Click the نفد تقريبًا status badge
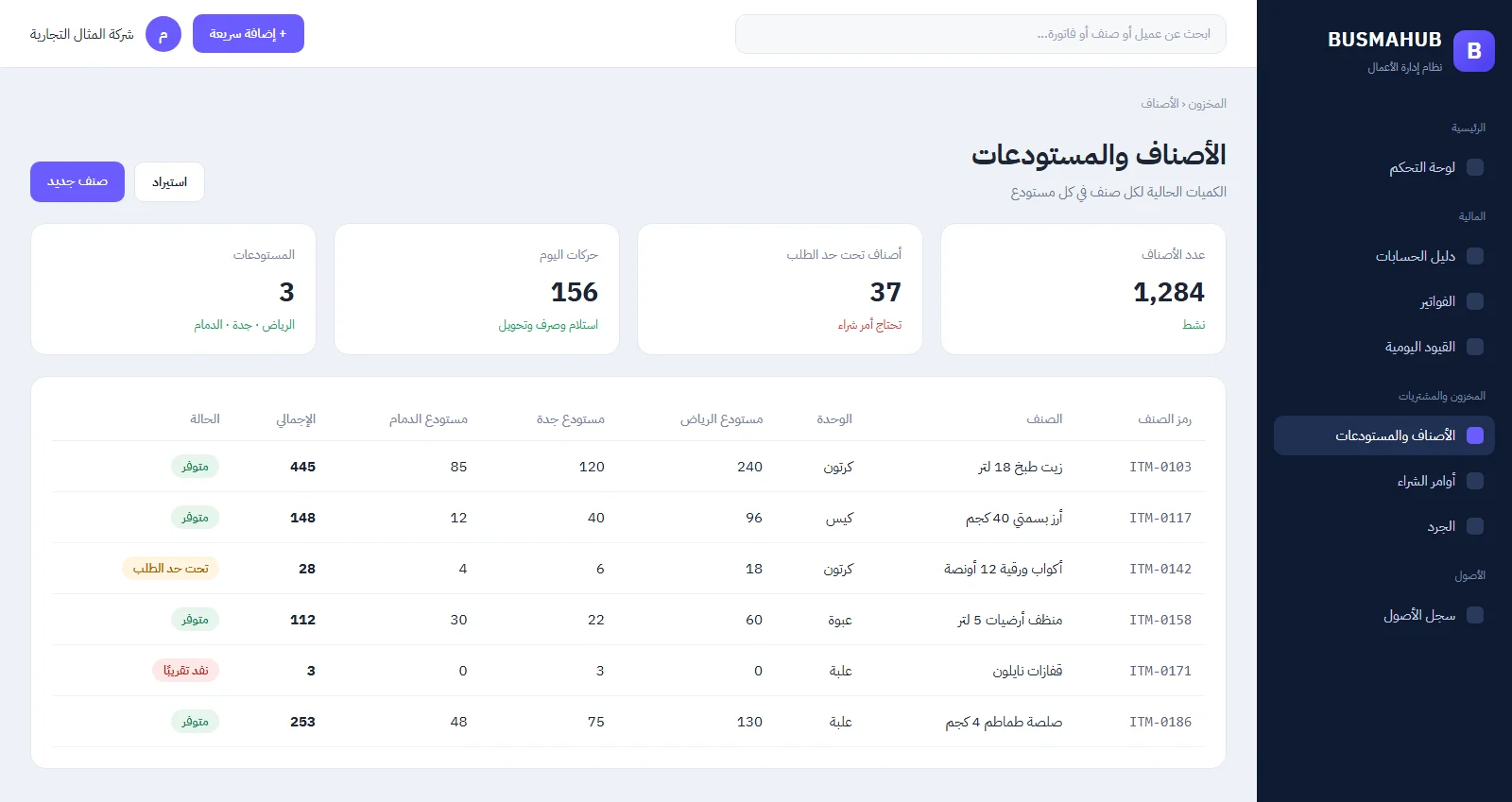Image resolution: width=1512 pixels, height=802 pixels. click(185, 671)
